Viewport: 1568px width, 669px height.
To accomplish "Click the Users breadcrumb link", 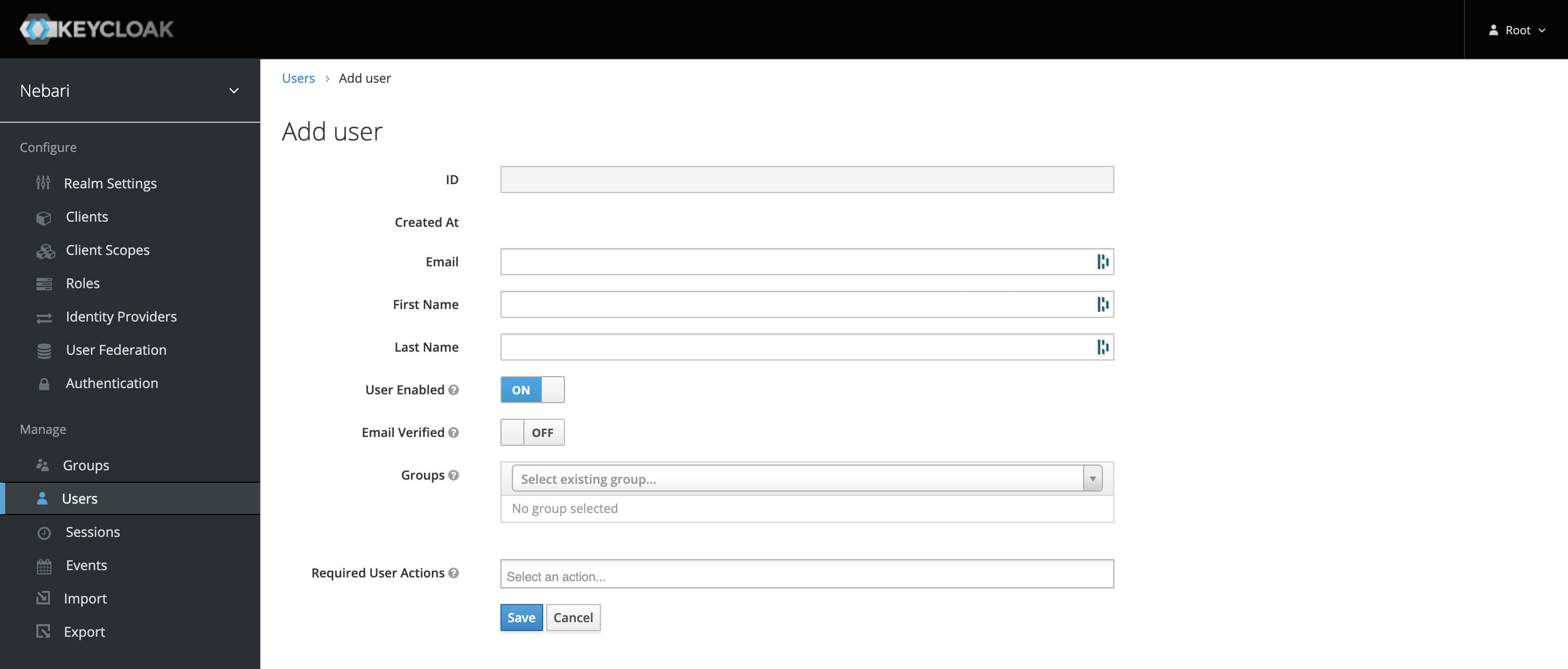I will (x=298, y=77).
